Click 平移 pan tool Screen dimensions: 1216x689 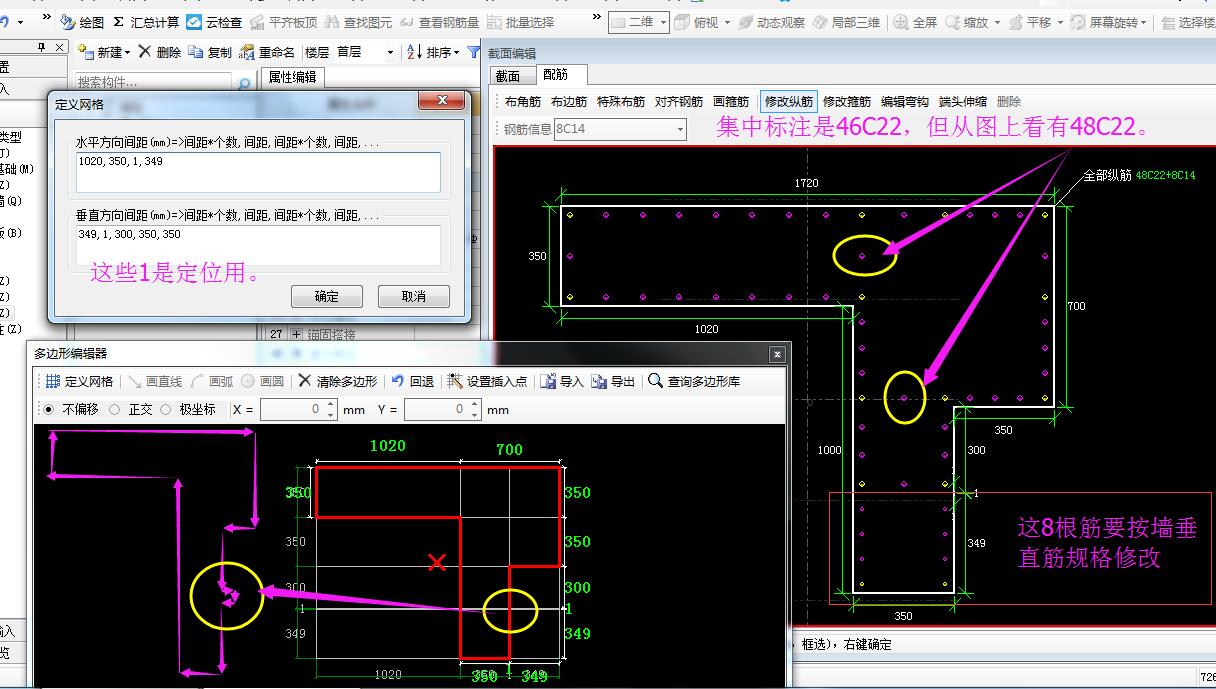click(x=1030, y=22)
